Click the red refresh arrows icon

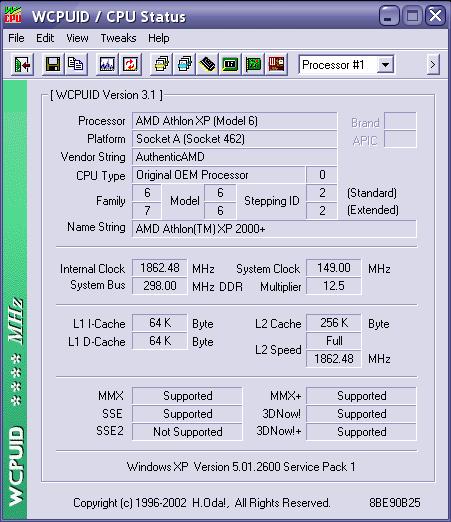pos(130,64)
